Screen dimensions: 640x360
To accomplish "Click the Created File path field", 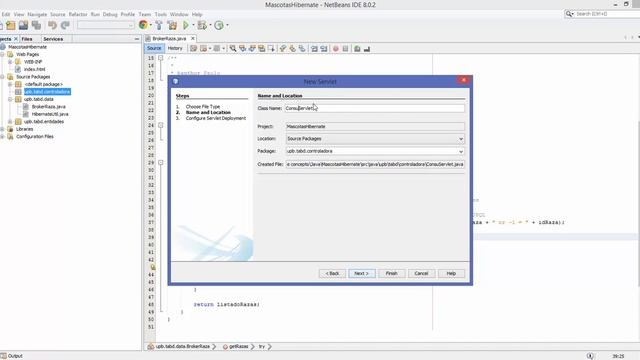I will (x=375, y=164).
